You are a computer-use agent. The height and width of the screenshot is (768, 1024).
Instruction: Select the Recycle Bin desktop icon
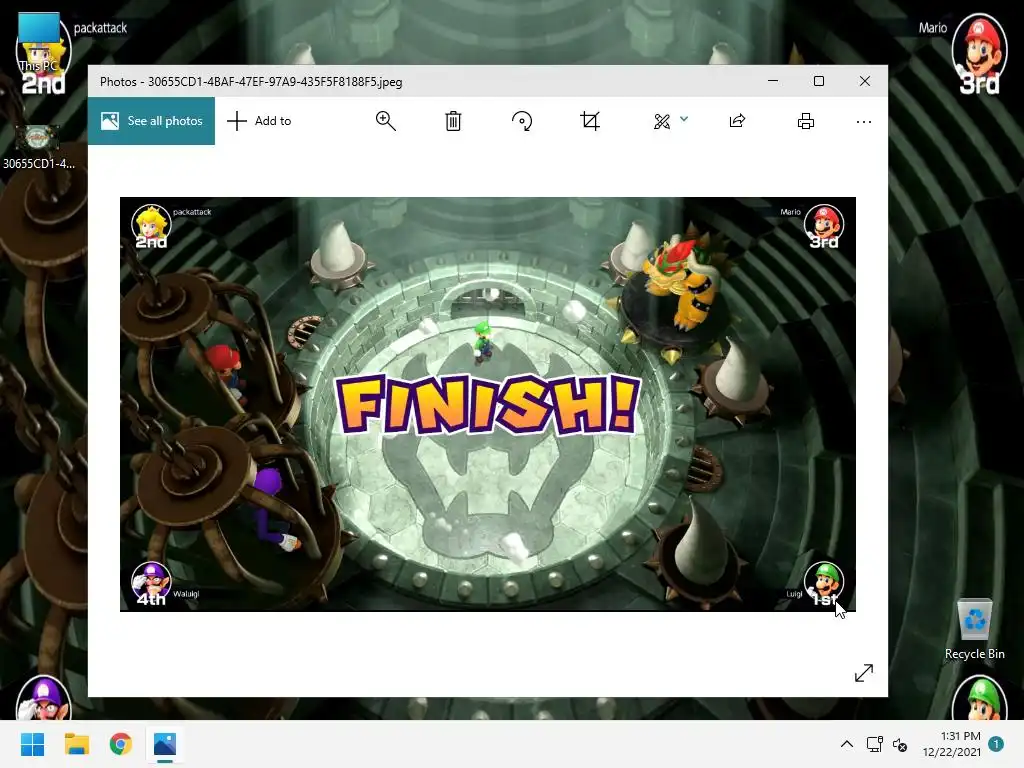[974, 630]
